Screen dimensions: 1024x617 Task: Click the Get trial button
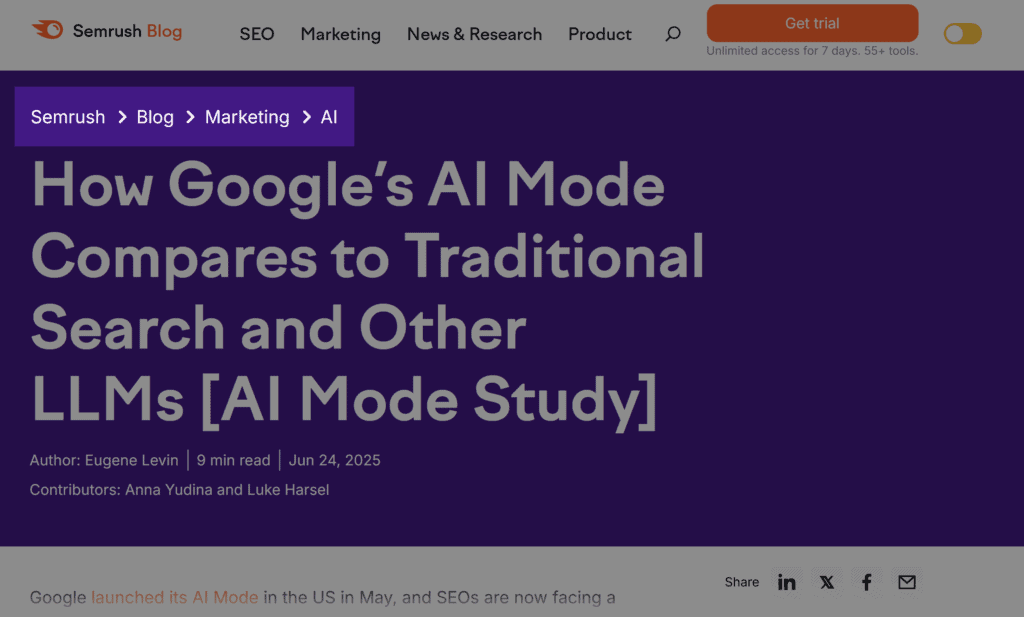(x=812, y=22)
